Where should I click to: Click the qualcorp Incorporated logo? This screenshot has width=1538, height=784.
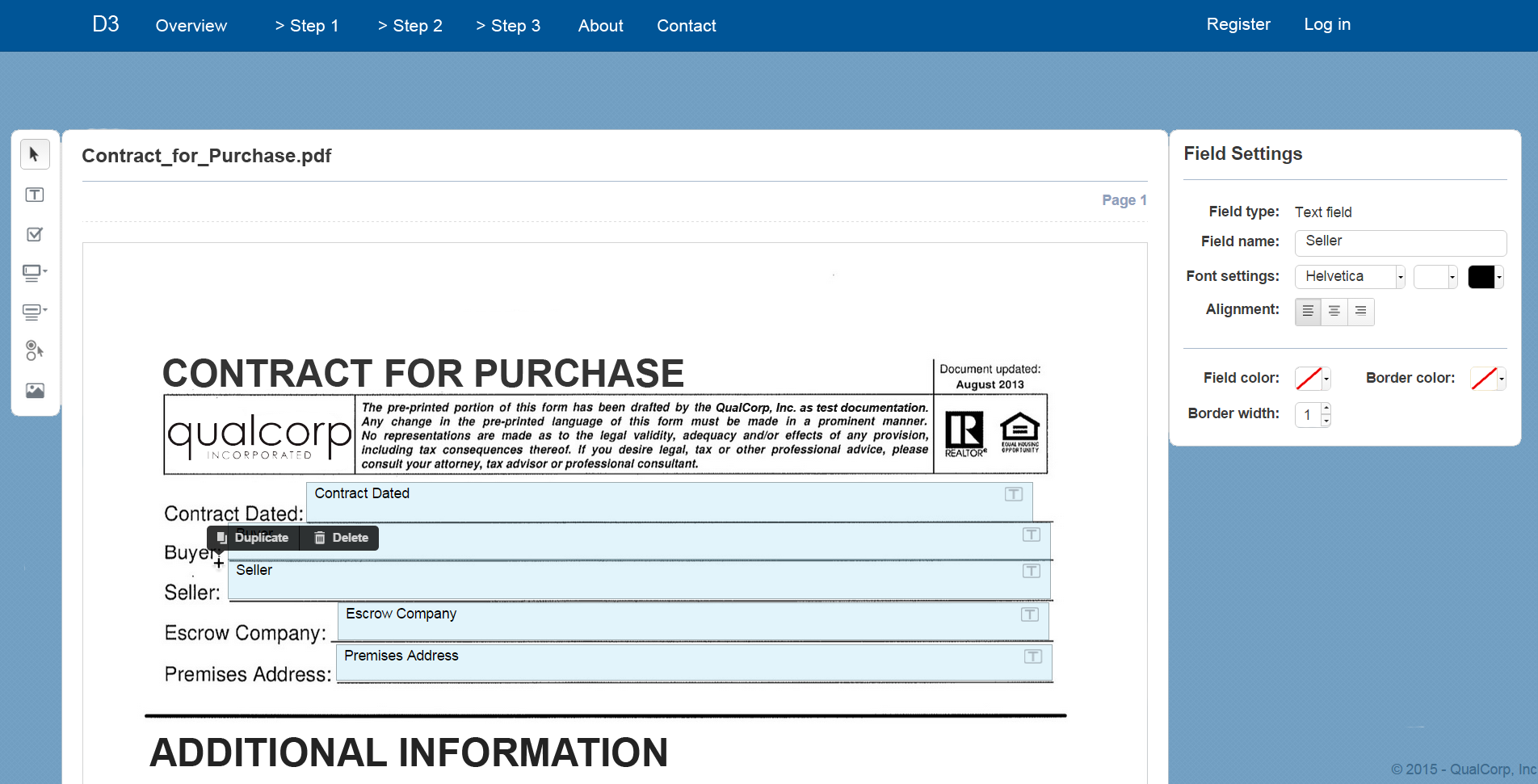pos(259,435)
